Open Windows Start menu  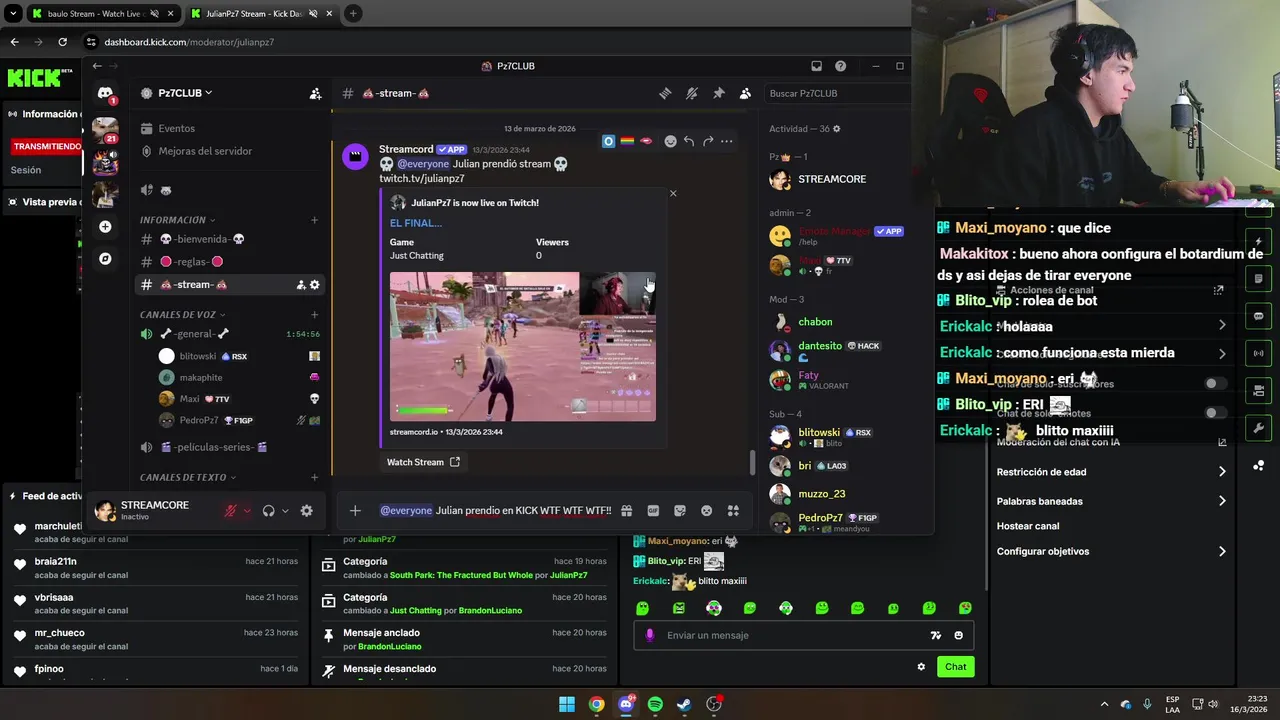(x=567, y=704)
